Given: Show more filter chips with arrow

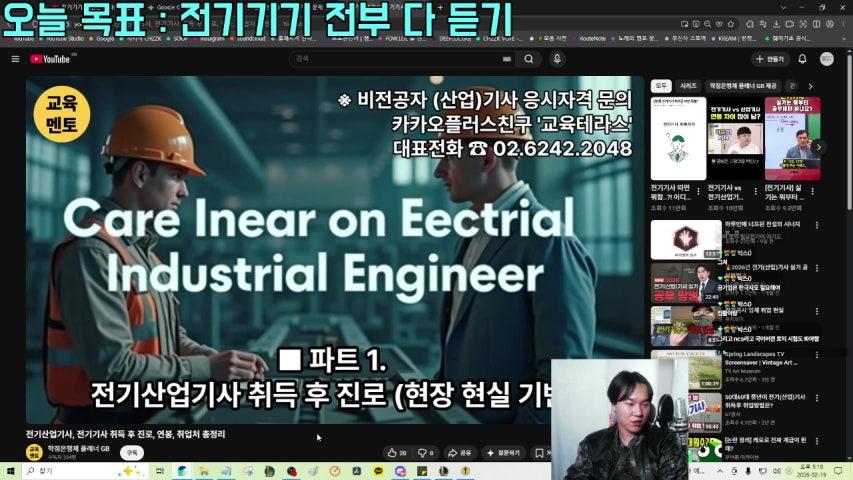Looking at the screenshot, I should 811,86.
